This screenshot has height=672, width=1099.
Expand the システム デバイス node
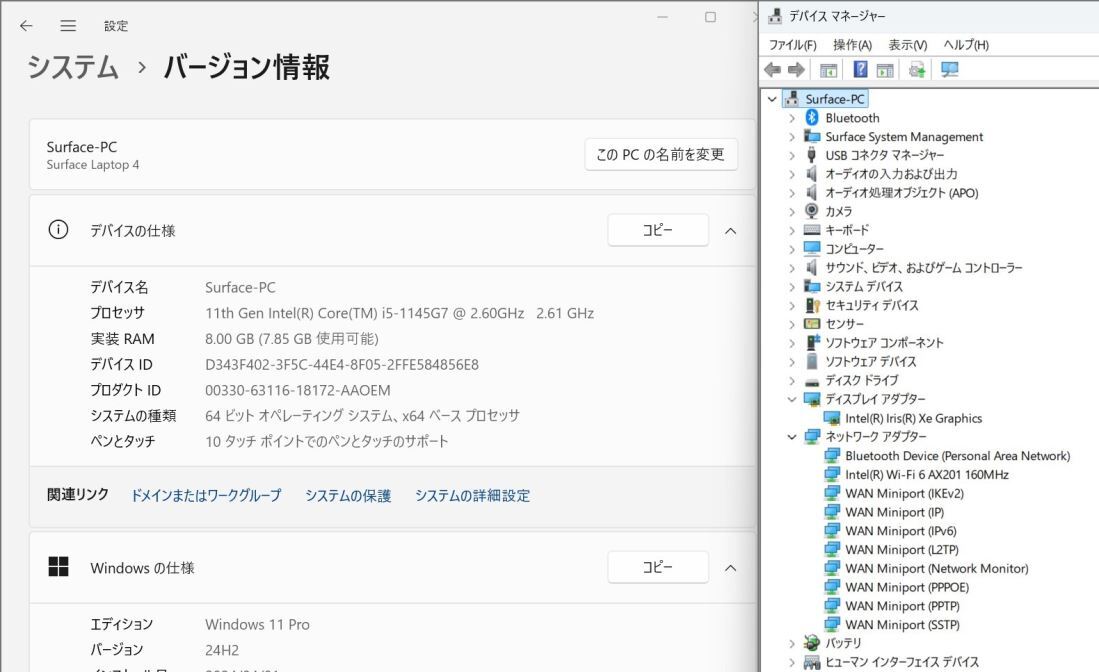click(x=792, y=287)
